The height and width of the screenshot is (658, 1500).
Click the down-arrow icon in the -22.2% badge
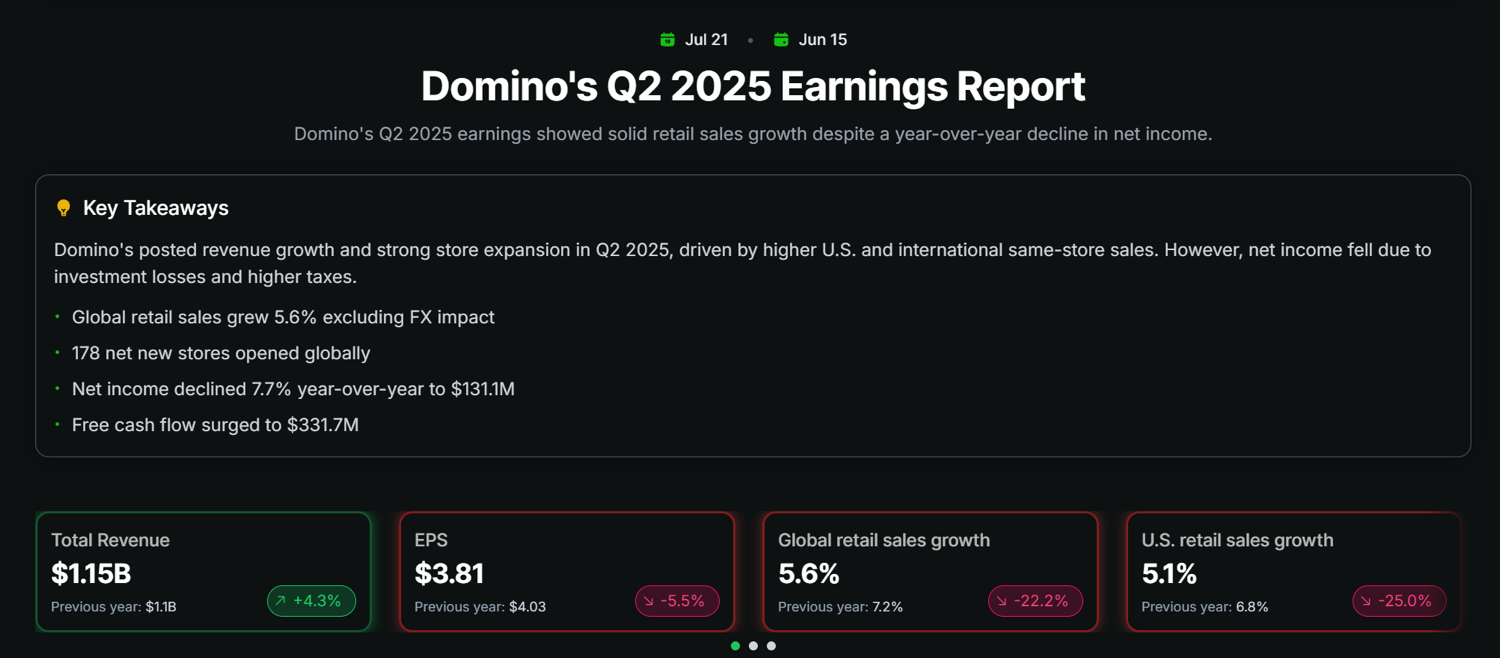1002,601
